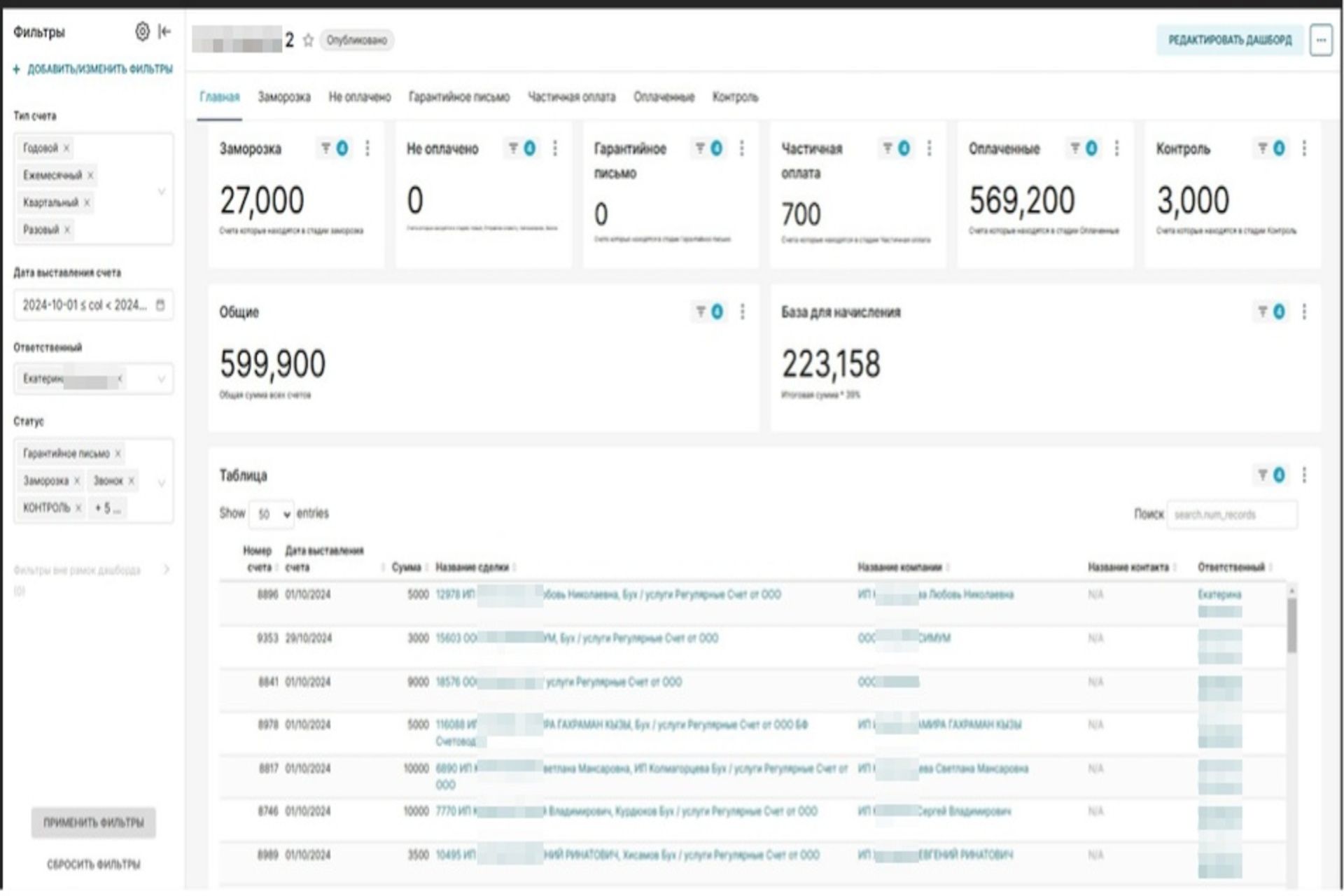Switch to the Гарантийное письмо tab

coord(459,97)
